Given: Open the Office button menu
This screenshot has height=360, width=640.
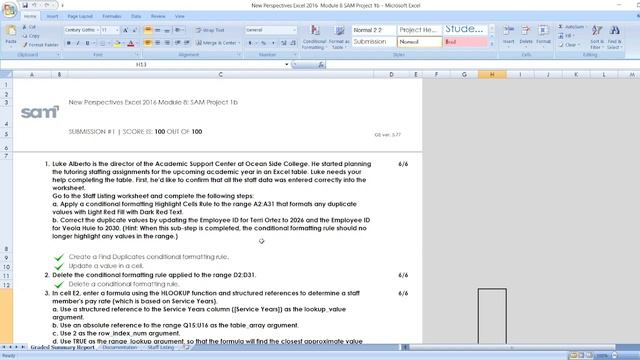Looking at the screenshot, I should [x=9, y=10].
